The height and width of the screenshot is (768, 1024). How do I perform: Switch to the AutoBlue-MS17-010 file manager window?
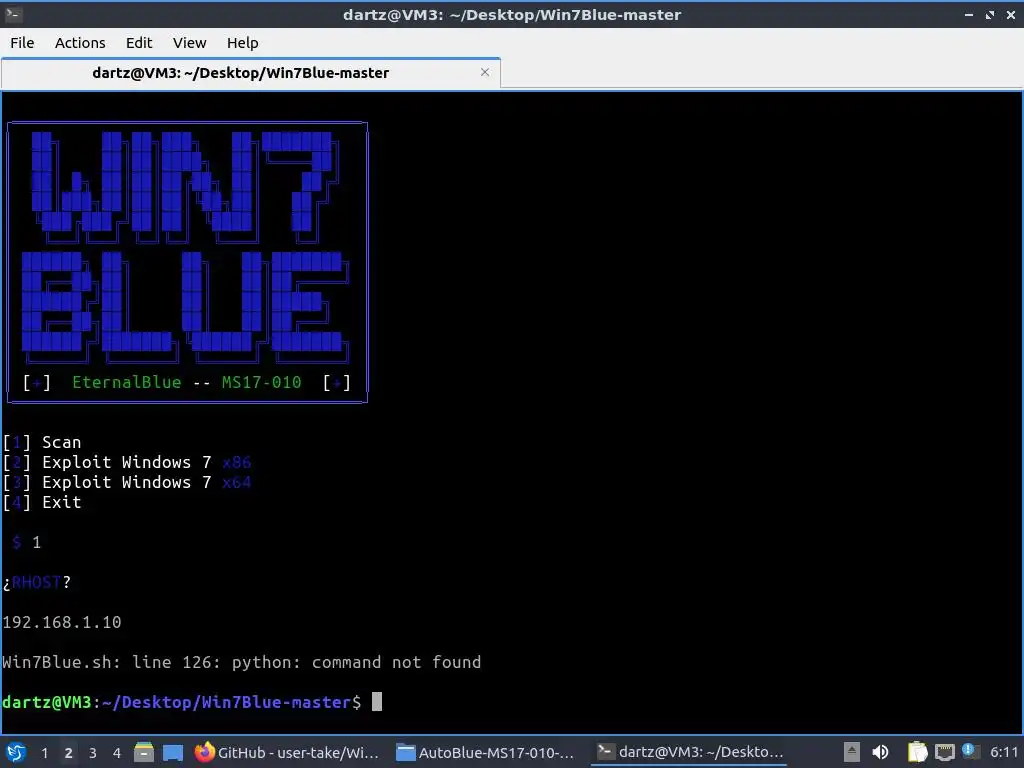[x=486, y=752]
